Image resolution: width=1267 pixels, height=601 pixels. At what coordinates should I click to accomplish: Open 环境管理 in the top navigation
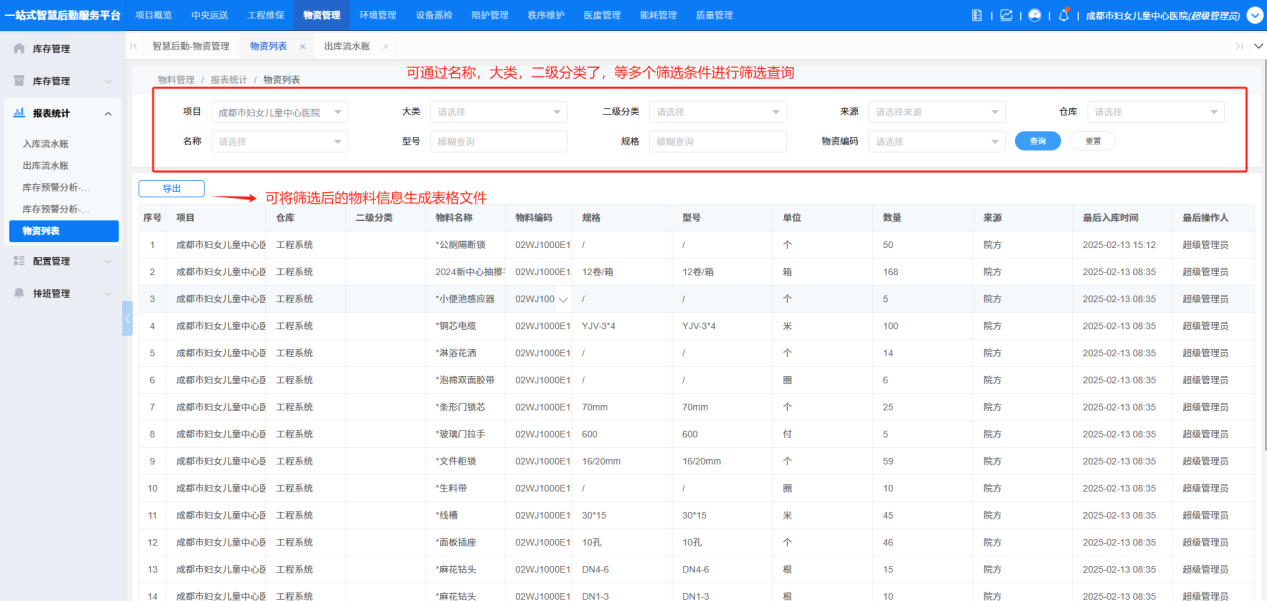coord(377,15)
